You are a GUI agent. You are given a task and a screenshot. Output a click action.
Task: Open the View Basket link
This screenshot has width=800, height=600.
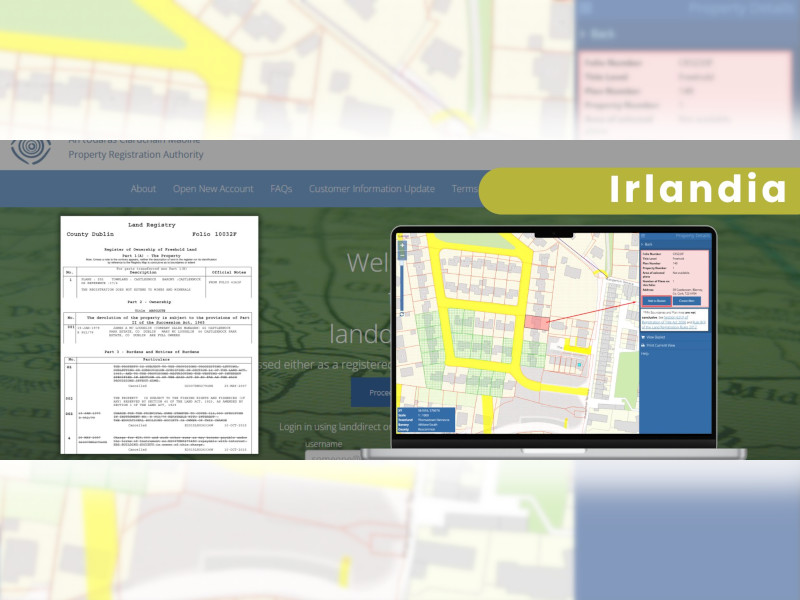point(653,337)
